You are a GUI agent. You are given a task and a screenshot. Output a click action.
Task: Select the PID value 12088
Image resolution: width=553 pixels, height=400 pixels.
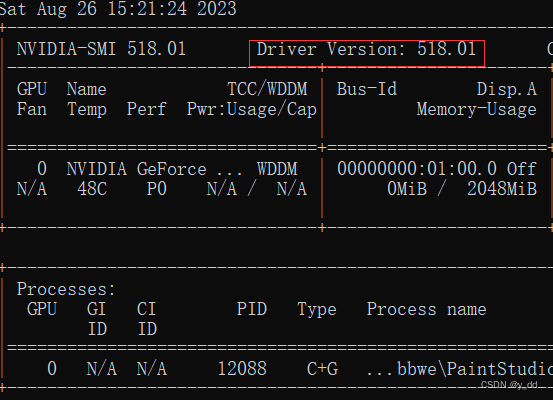pos(242,369)
